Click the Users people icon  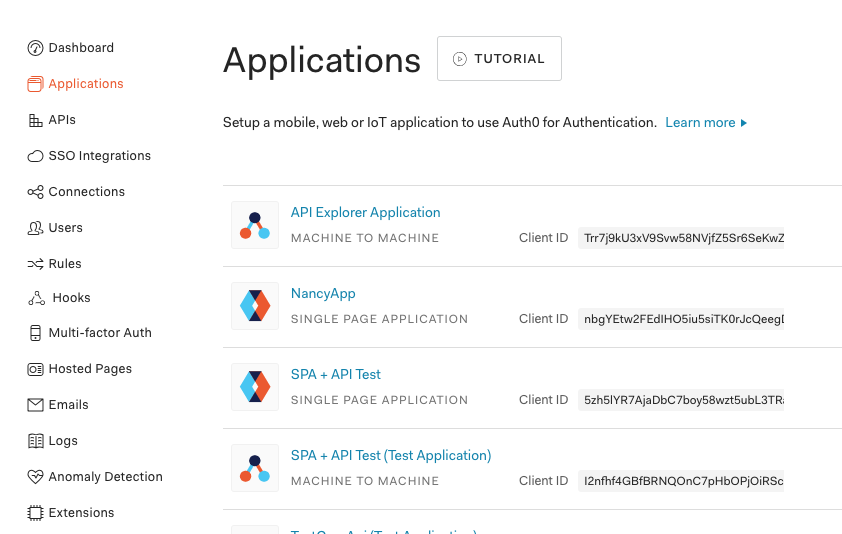(35, 228)
